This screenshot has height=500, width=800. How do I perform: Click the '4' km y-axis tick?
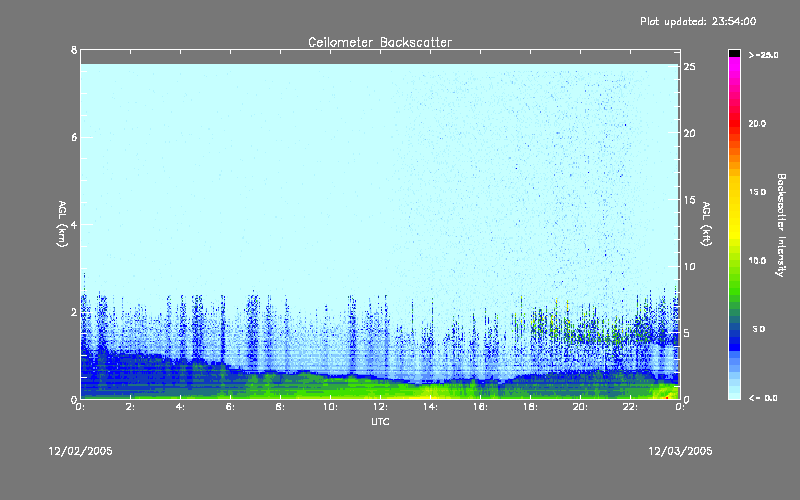(74, 224)
